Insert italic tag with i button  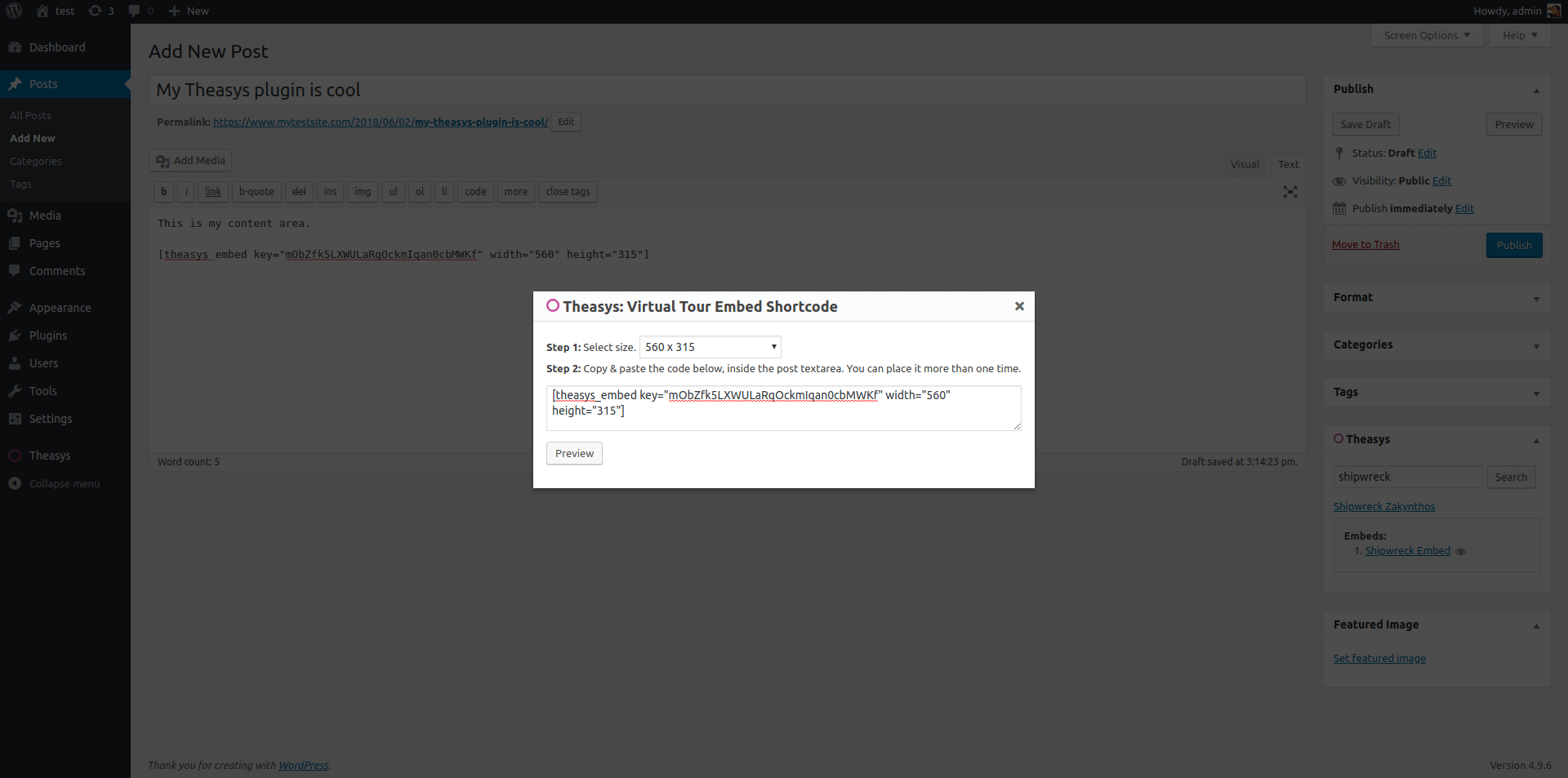186,192
